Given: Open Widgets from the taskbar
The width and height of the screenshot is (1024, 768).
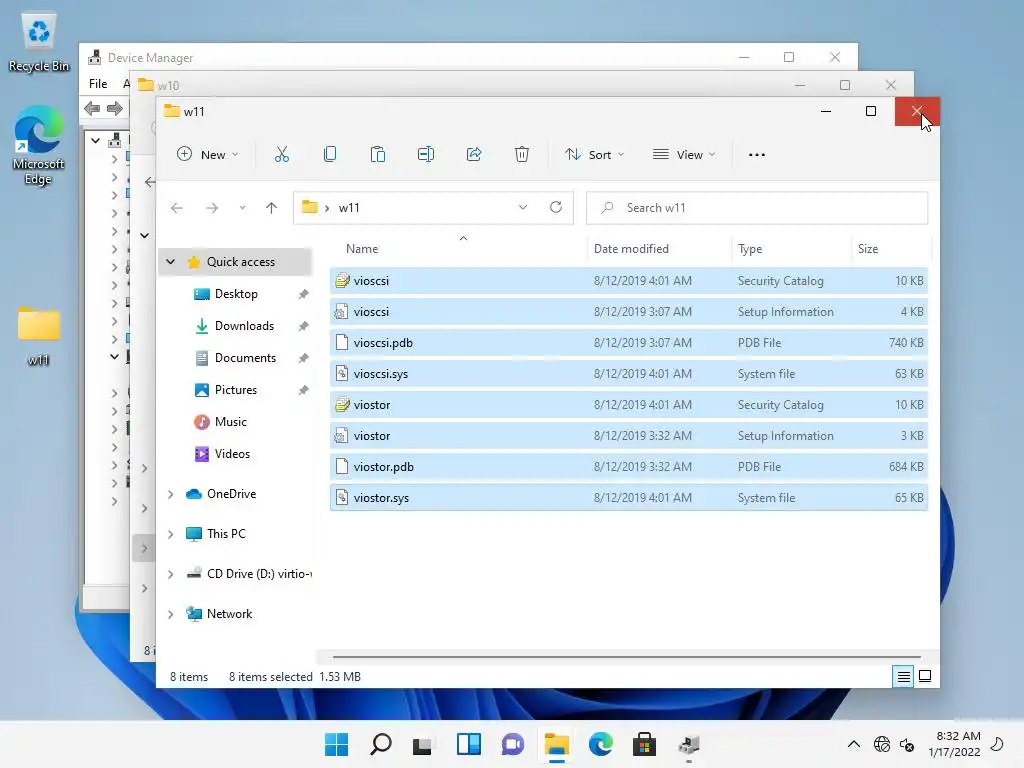Looking at the screenshot, I should pyautogui.click(x=468, y=744).
